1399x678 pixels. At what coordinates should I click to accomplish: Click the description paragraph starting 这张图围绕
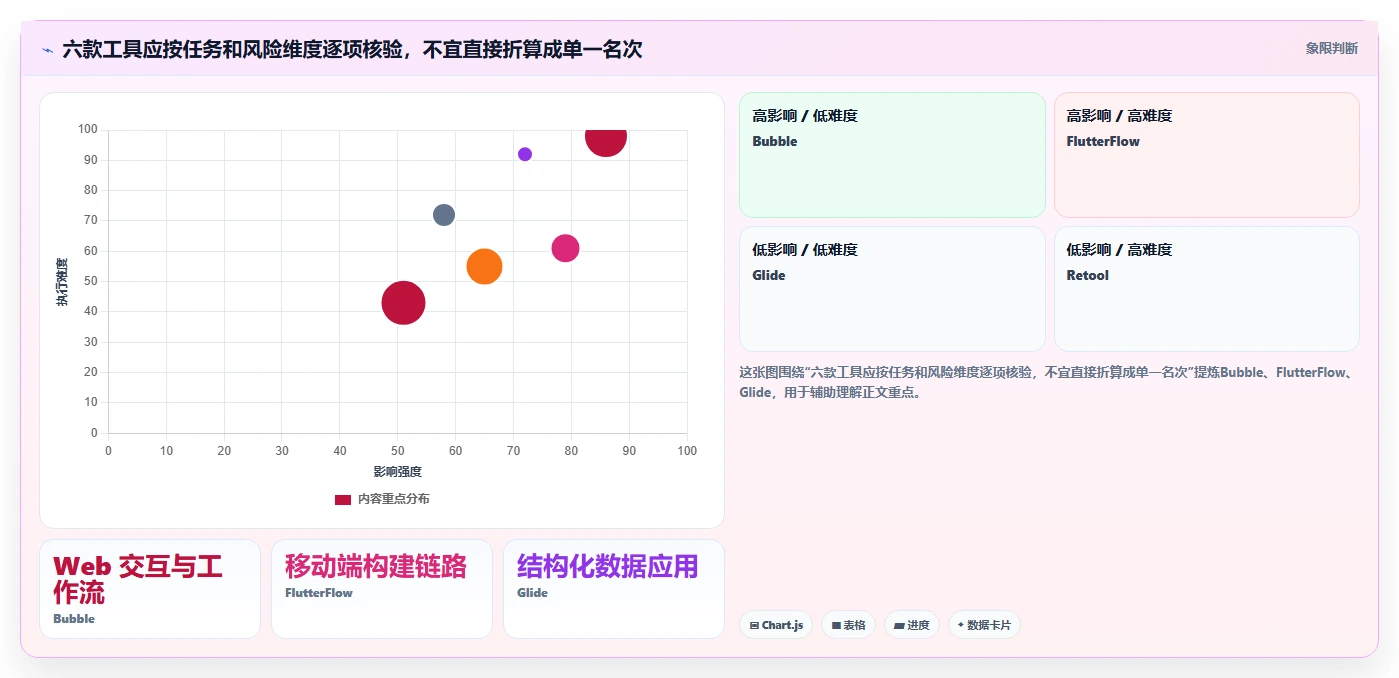tap(1046, 382)
